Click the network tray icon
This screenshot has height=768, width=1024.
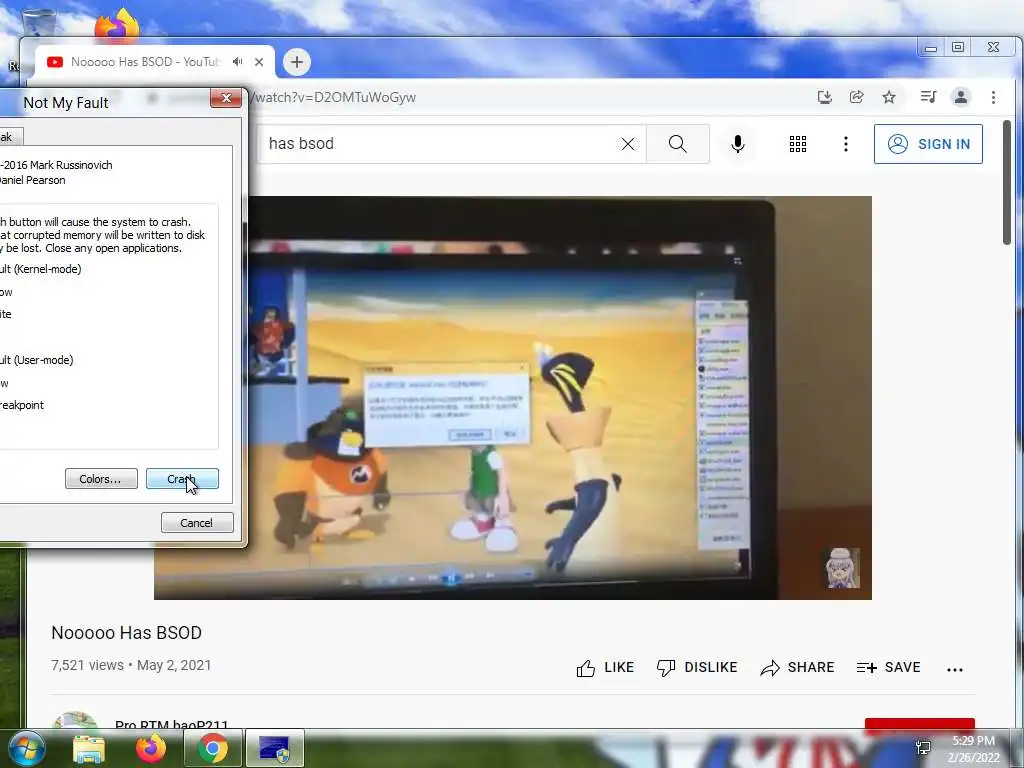923,747
